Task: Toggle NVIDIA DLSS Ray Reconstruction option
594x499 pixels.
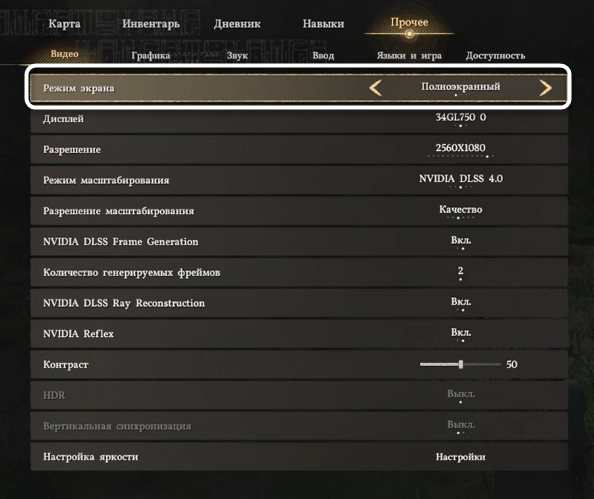Action: (x=299, y=303)
